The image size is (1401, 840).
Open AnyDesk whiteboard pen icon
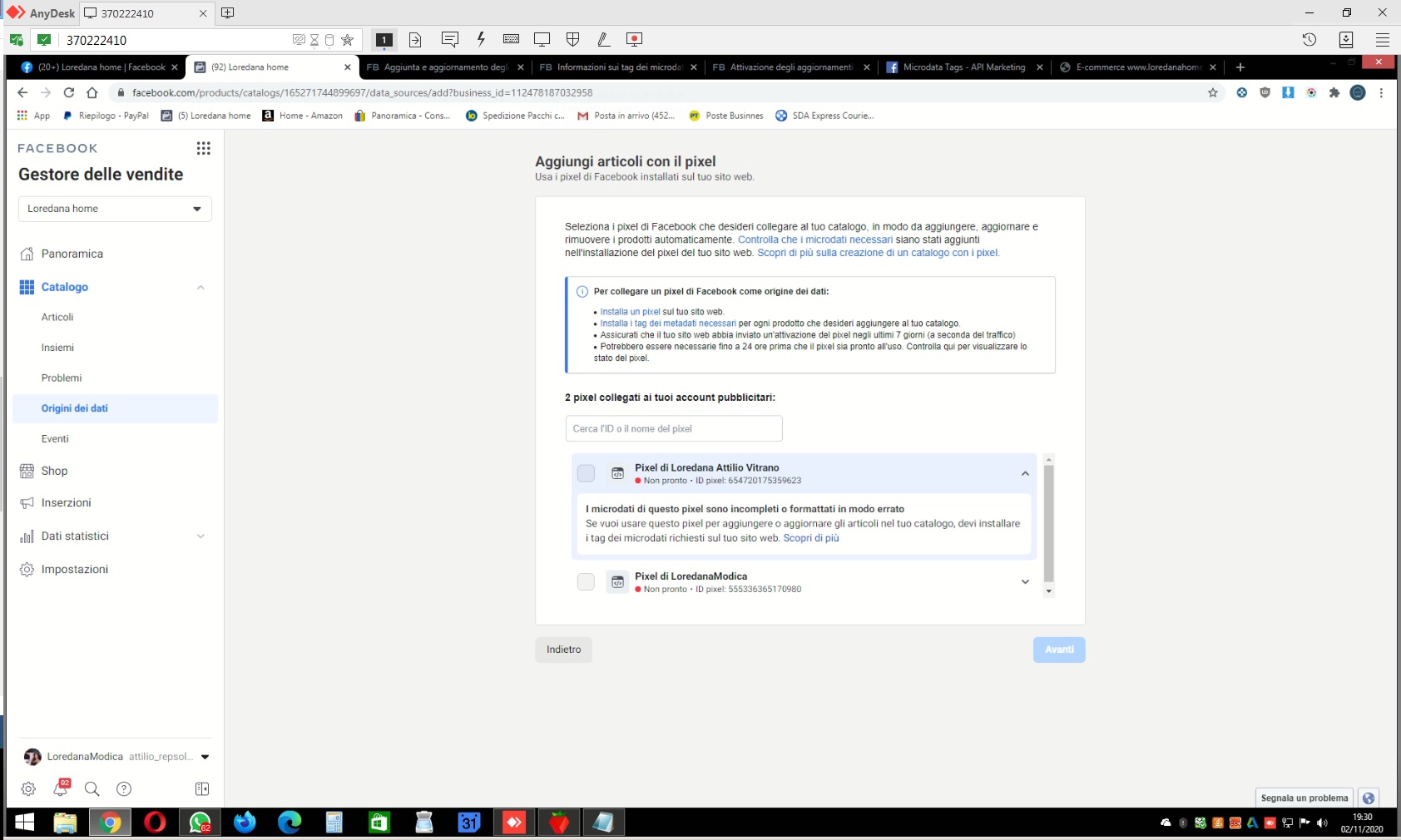pos(603,39)
